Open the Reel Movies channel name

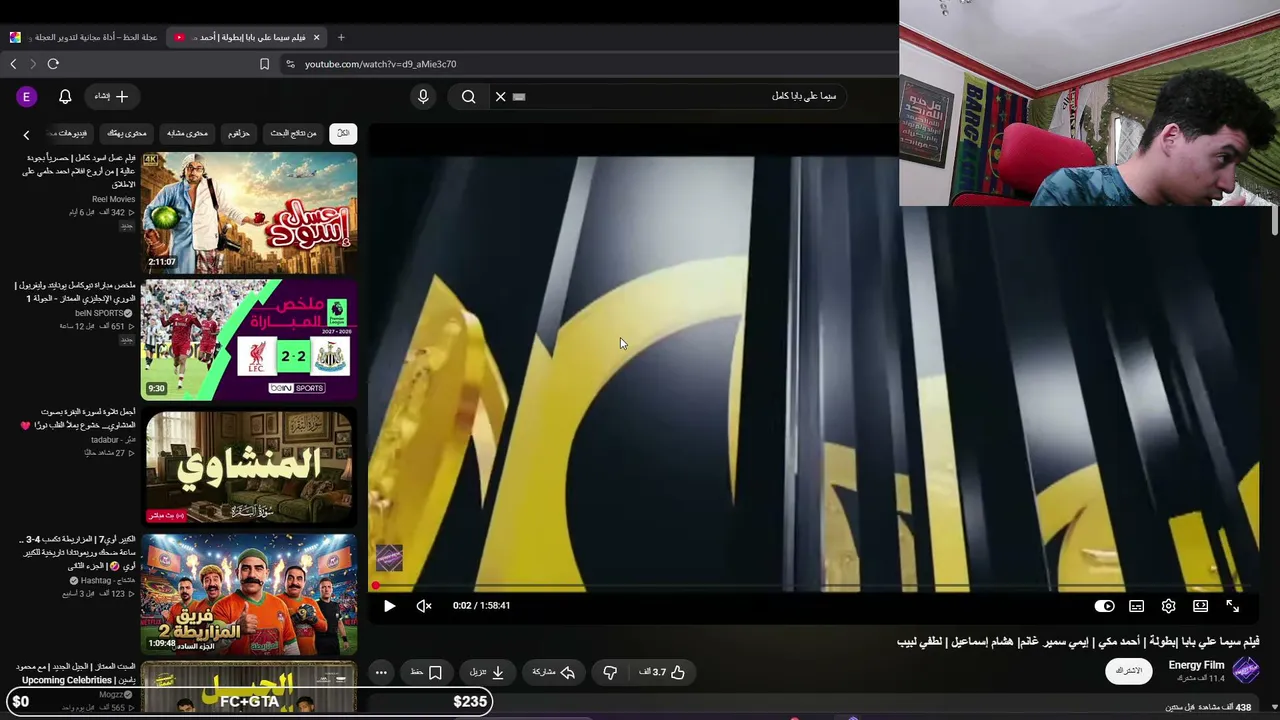pos(113,199)
